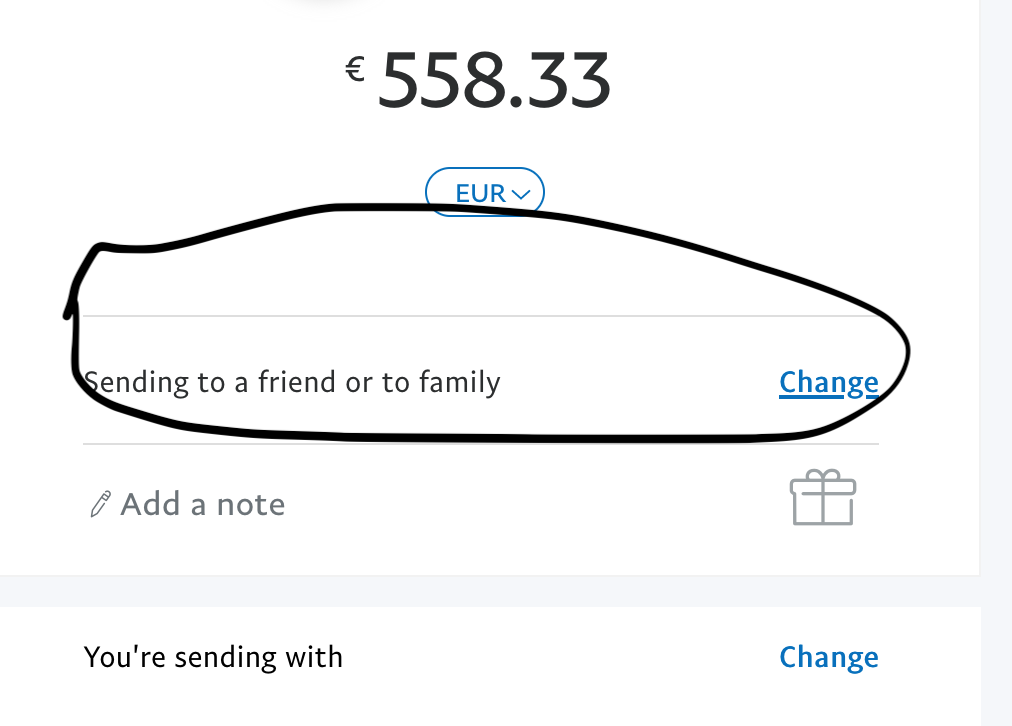Click the euro currency symbol before the amount

pyautogui.click(x=355, y=69)
